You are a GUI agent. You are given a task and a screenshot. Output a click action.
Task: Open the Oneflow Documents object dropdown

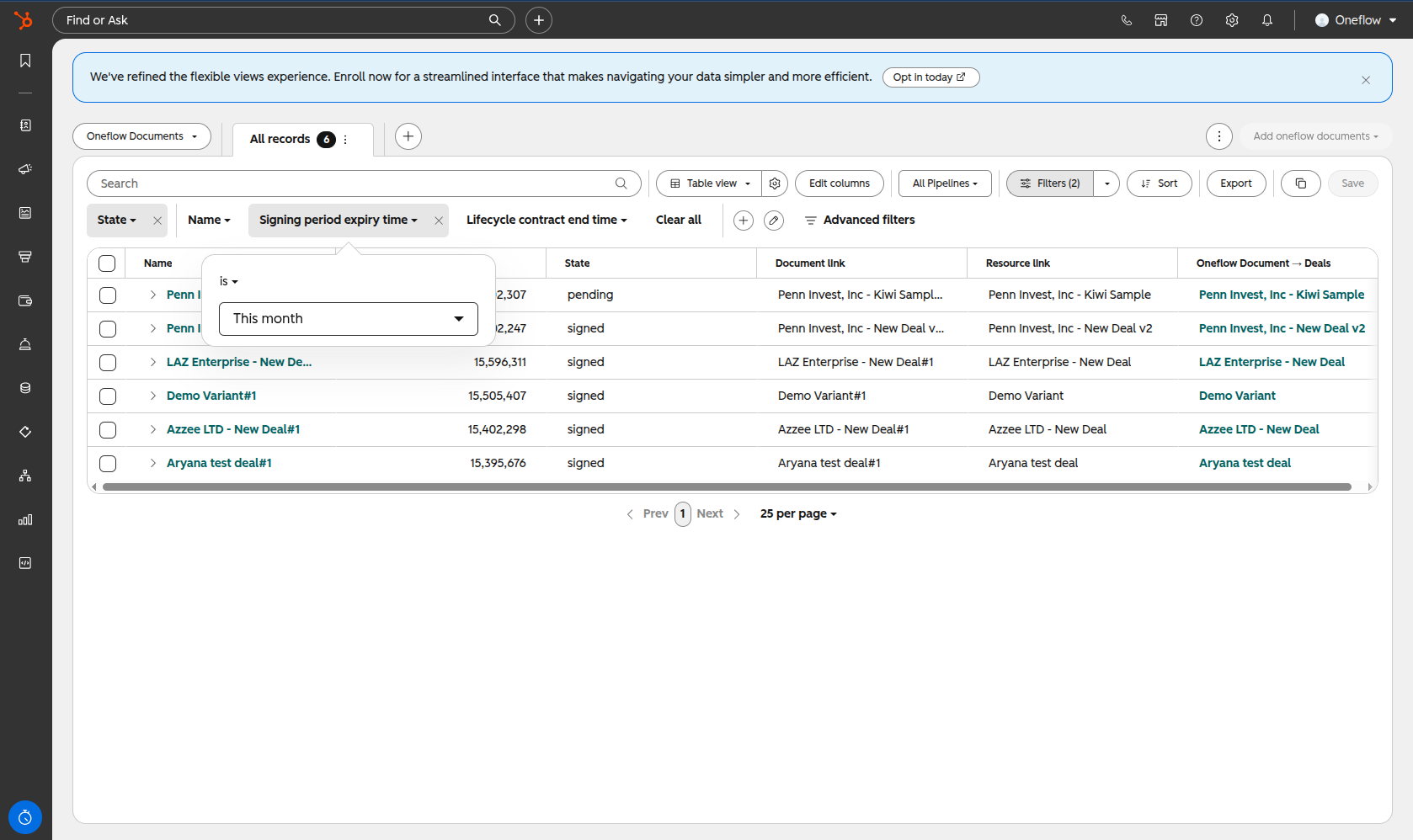pos(142,136)
